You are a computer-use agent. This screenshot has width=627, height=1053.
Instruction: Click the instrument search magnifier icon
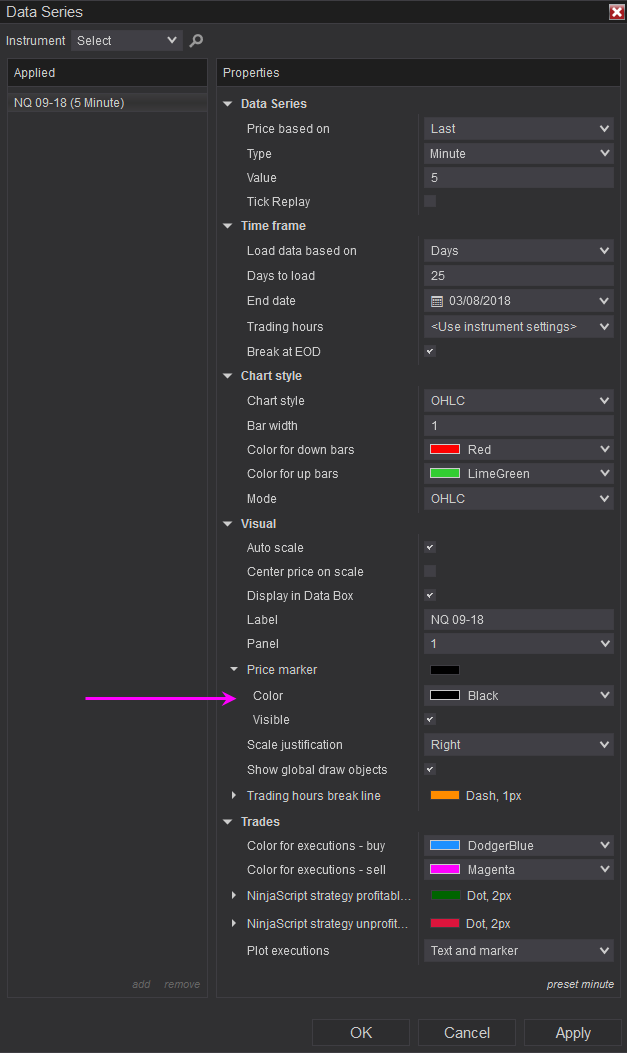tap(196, 41)
